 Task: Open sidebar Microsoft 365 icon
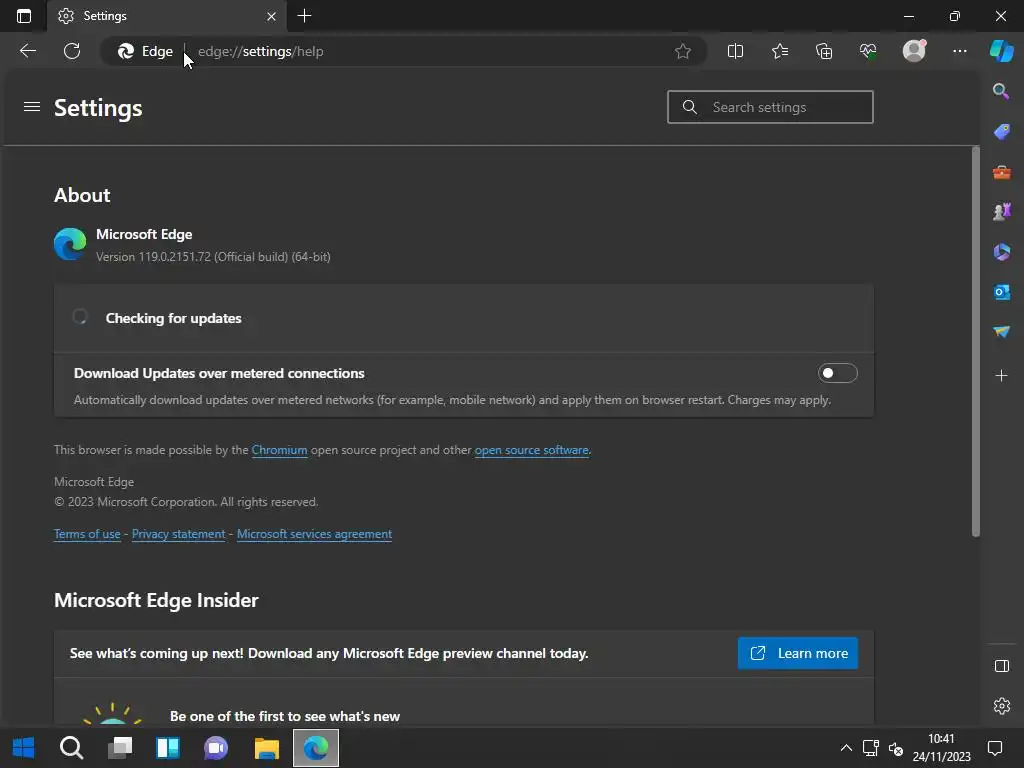(x=1001, y=252)
